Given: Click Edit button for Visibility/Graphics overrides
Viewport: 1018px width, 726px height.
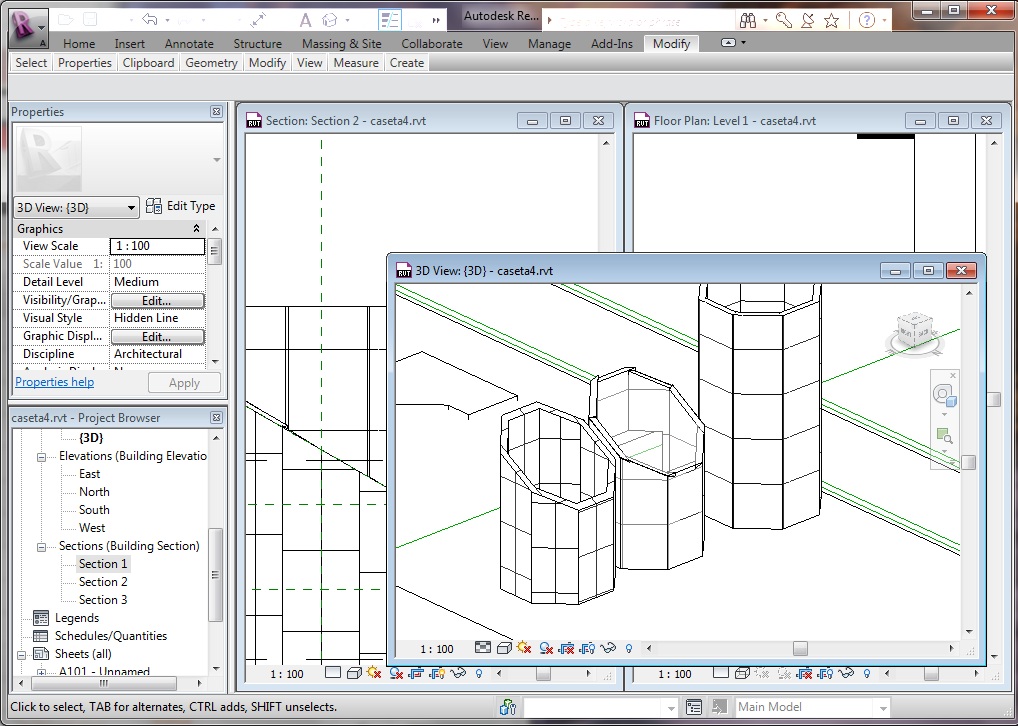Looking at the screenshot, I should click(157, 300).
